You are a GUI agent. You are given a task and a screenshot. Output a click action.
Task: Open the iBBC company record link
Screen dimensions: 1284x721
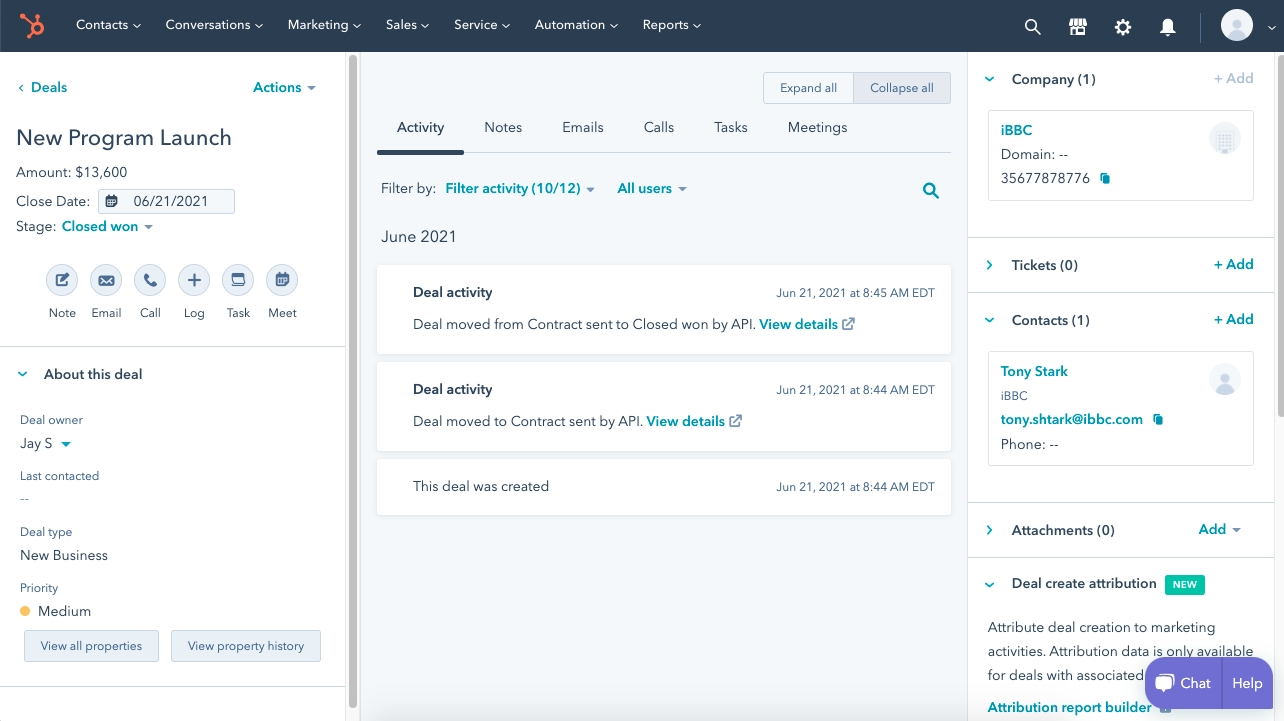click(x=1016, y=130)
